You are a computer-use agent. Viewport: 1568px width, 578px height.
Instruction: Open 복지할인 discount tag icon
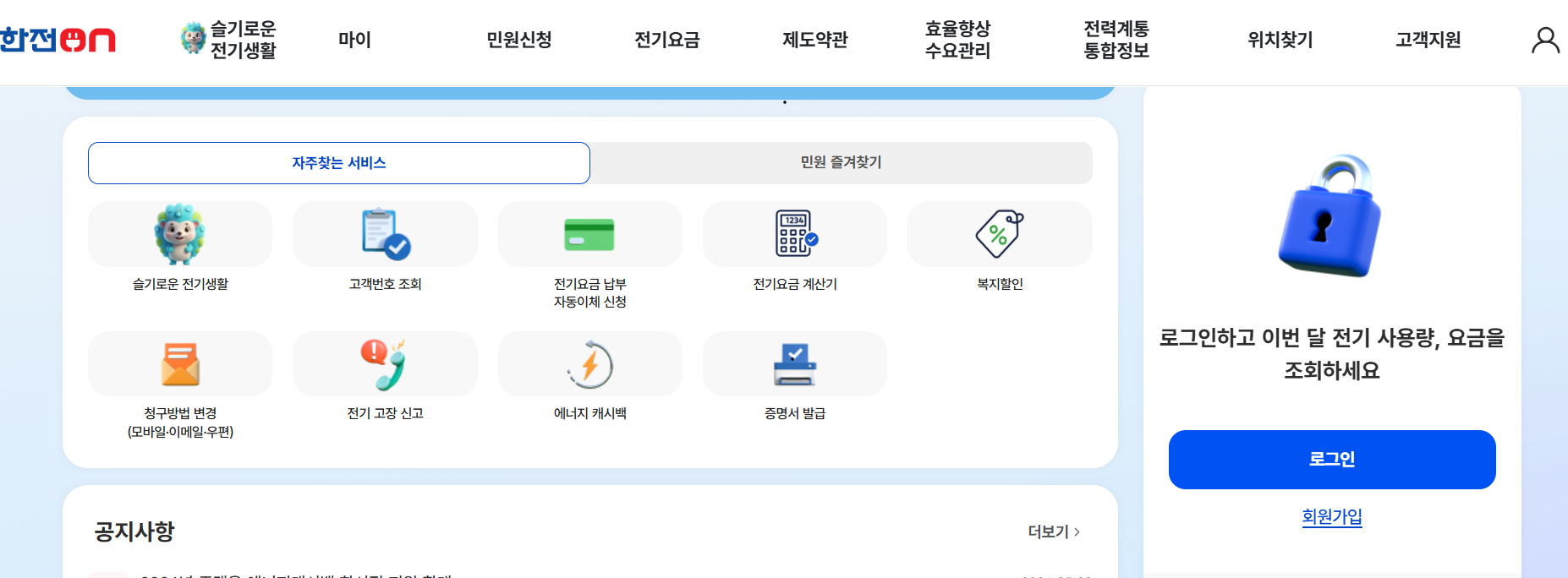point(1000,234)
